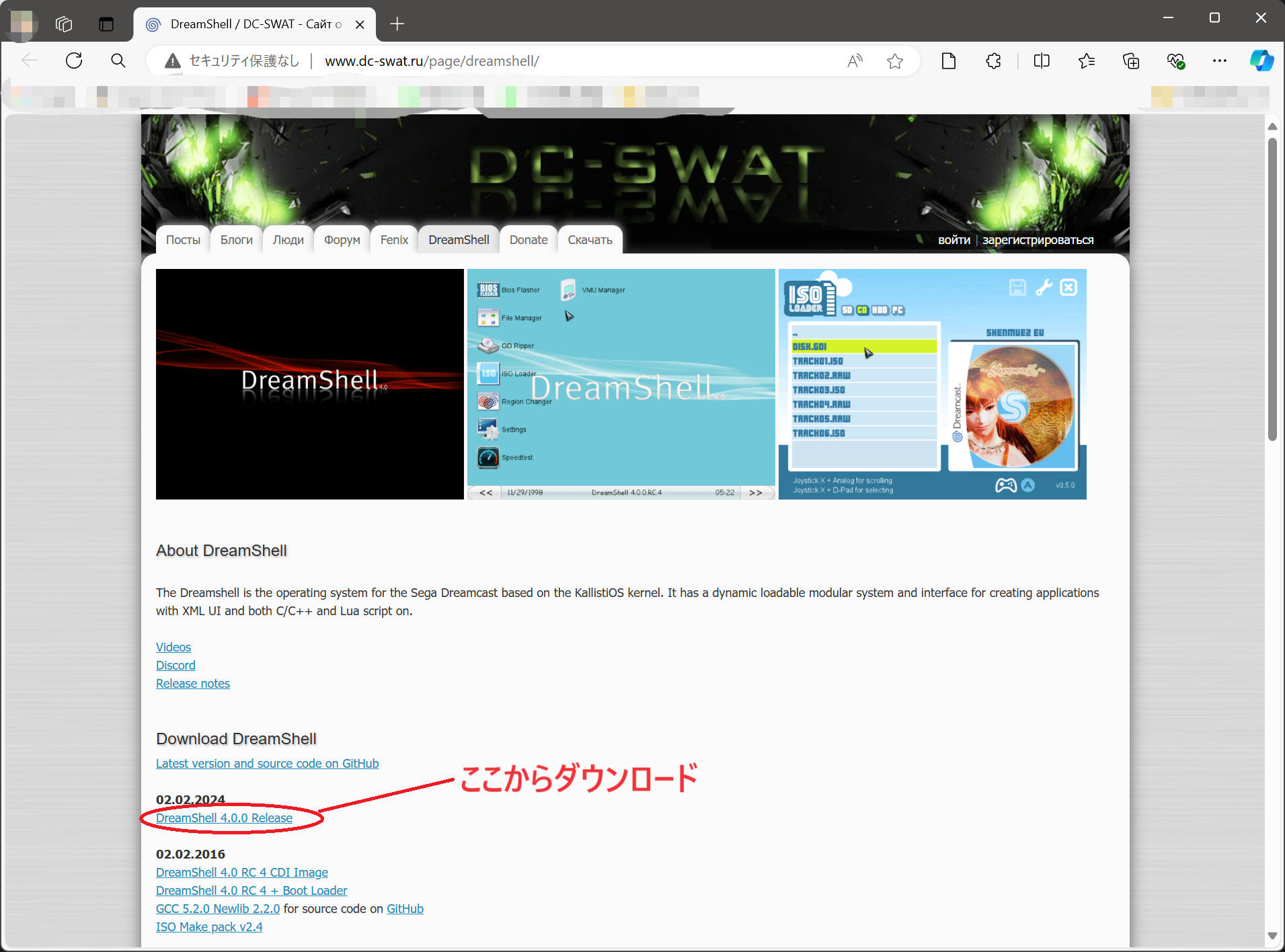Open the Посты menu tab
Viewport: 1285px width, 952px height.
coord(183,240)
